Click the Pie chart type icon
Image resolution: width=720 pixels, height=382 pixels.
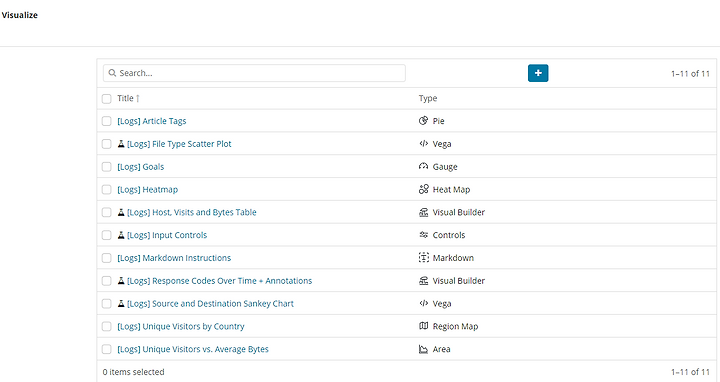click(423, 121)
